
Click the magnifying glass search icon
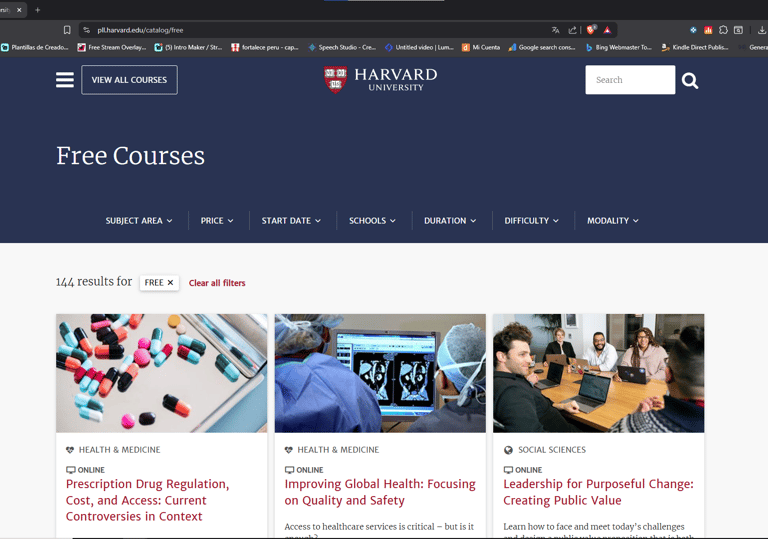click(690, 80)
